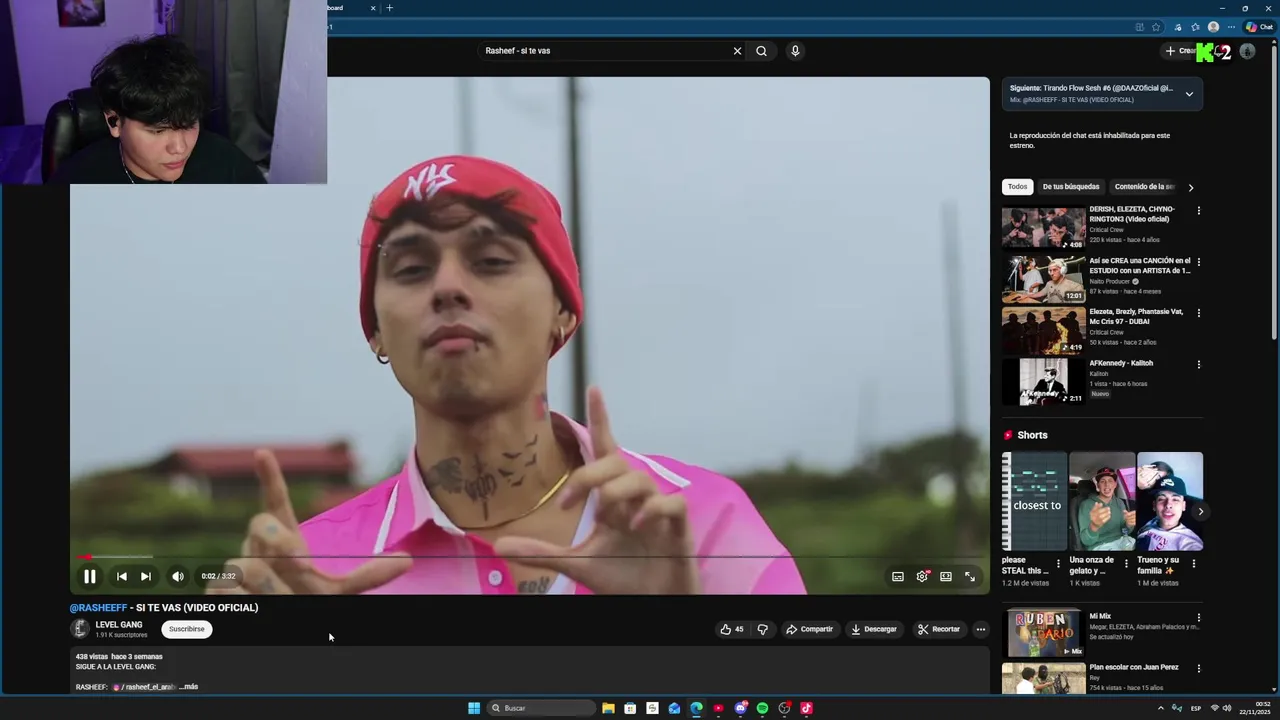
Task: Enter full screen mode on player
Action: [x=970, y=576]
